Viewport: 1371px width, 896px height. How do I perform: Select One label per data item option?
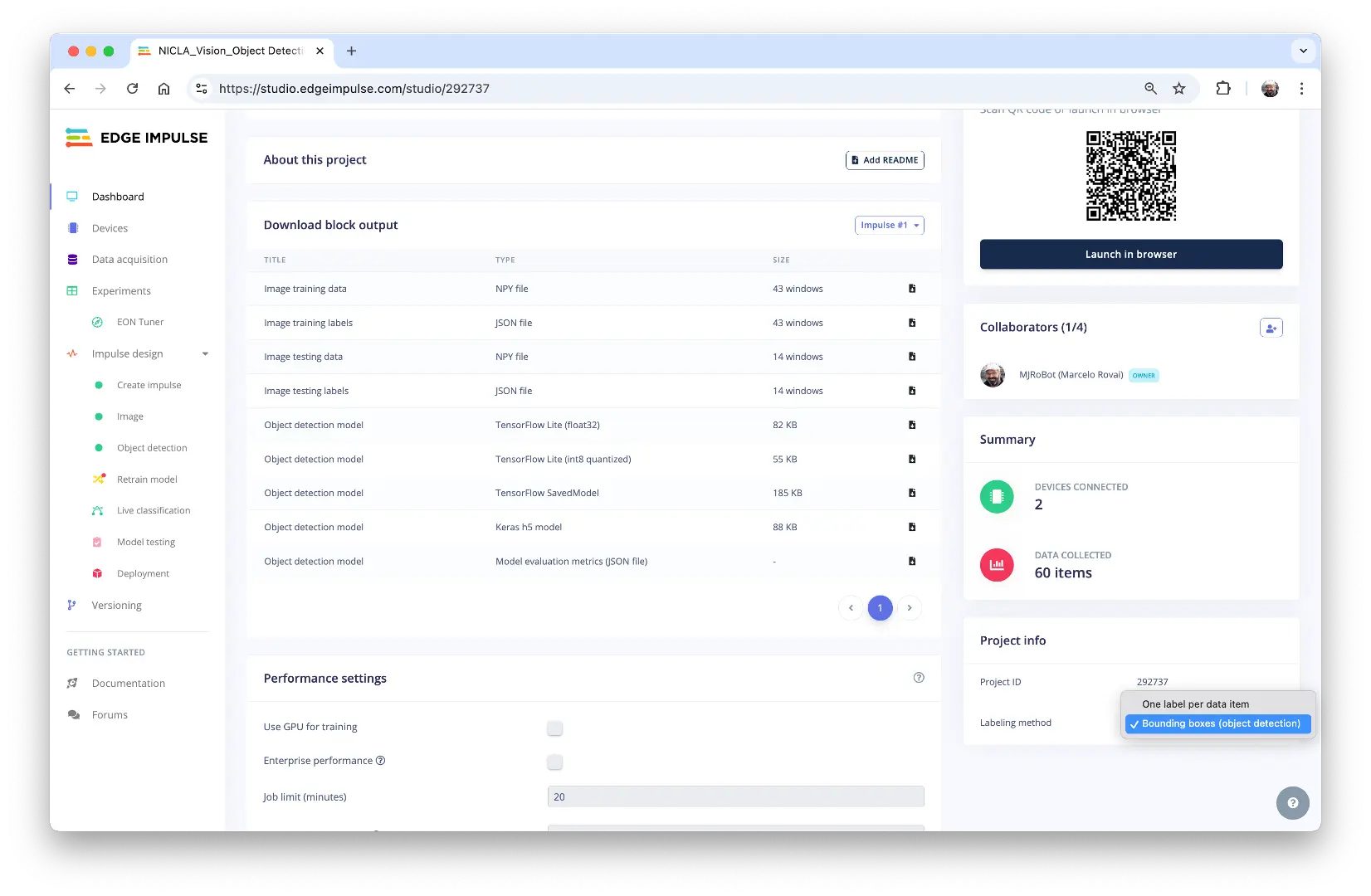point(1195,704)
